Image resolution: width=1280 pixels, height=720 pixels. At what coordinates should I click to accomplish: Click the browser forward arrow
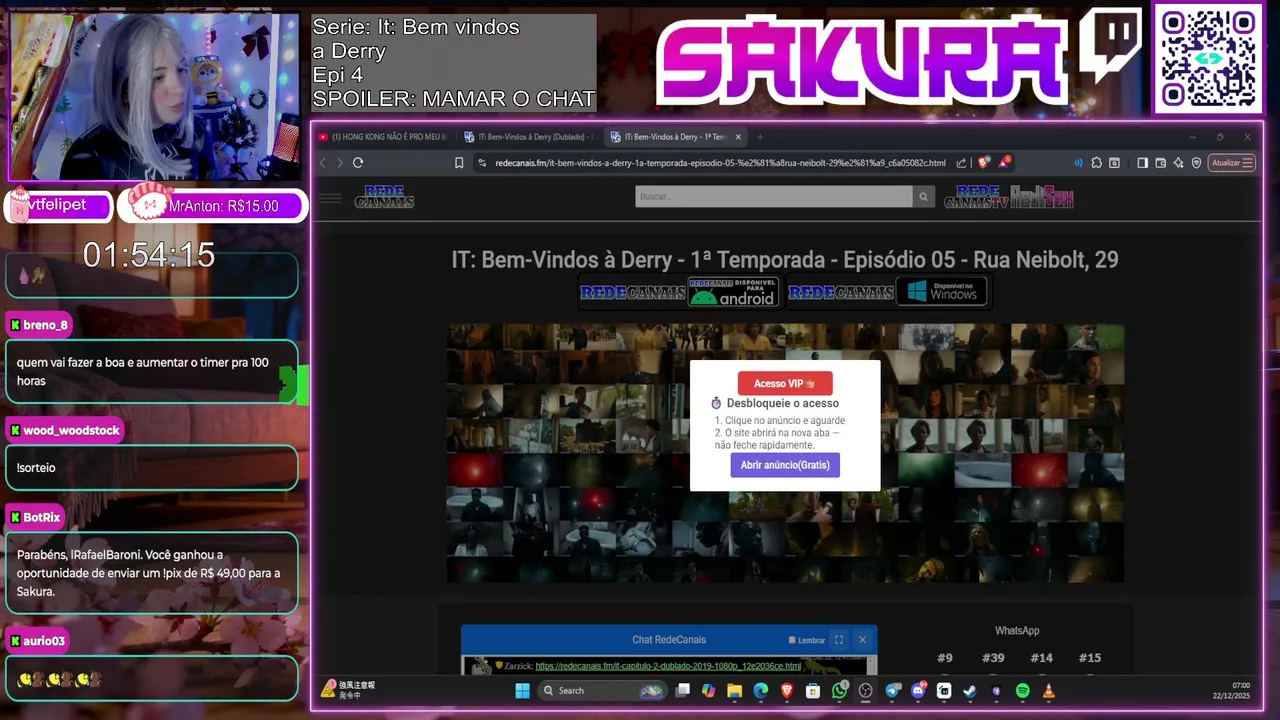pyautogui.click(x=340, y=163)
